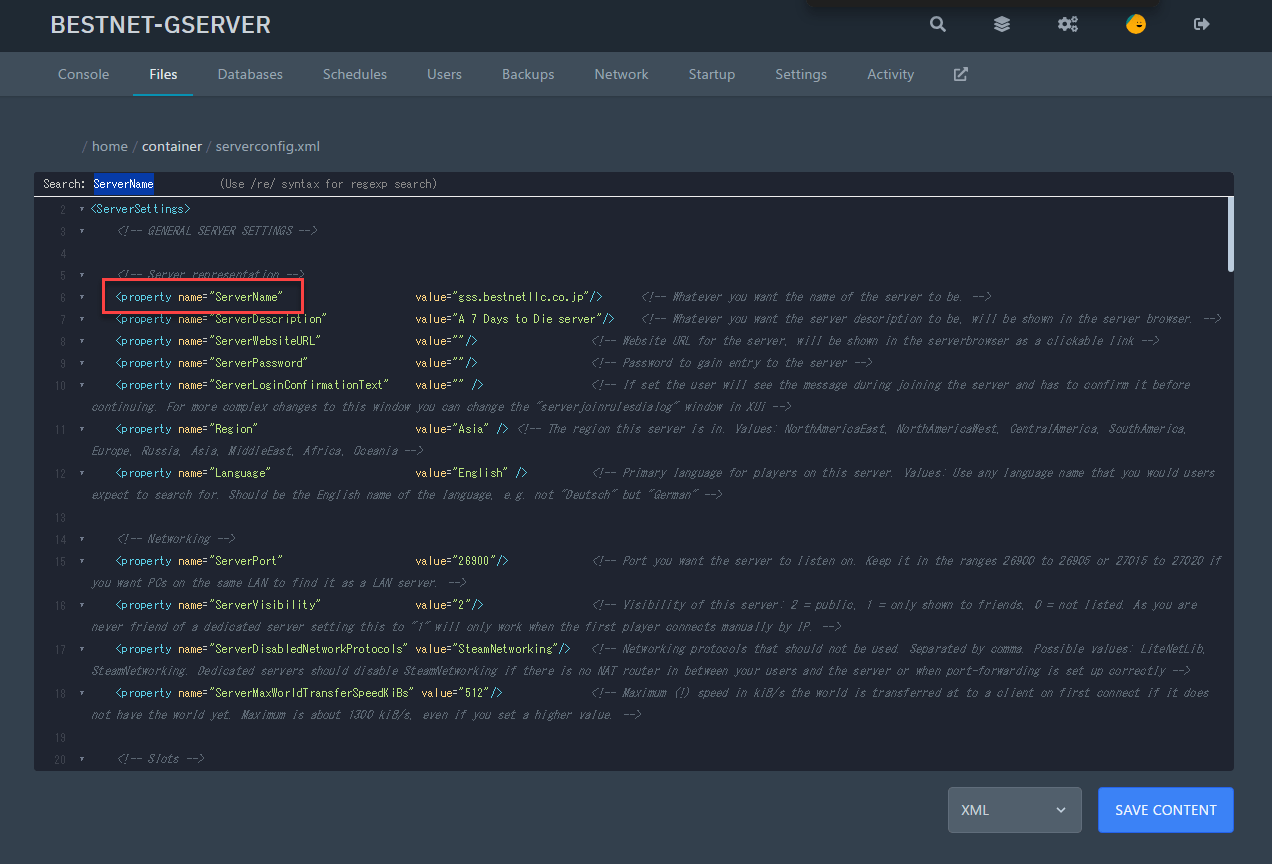This screenshot has height=864, width=1272.
Task: Click the Region value "Asia"
Action: tap(472, 429)
